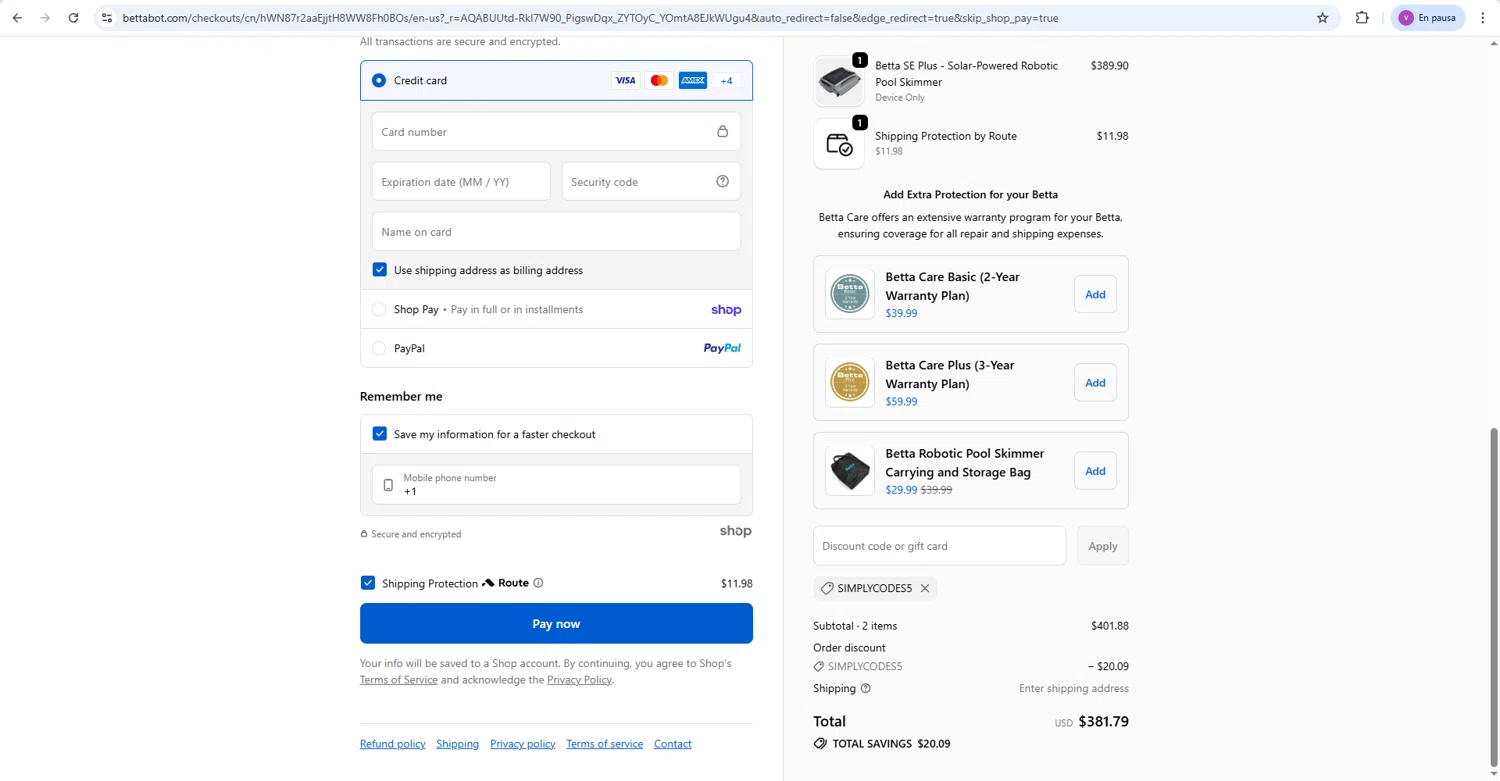Click the $389.90 product price
The height and width of the screenshot is (781, 1500).
(1109, 65)
